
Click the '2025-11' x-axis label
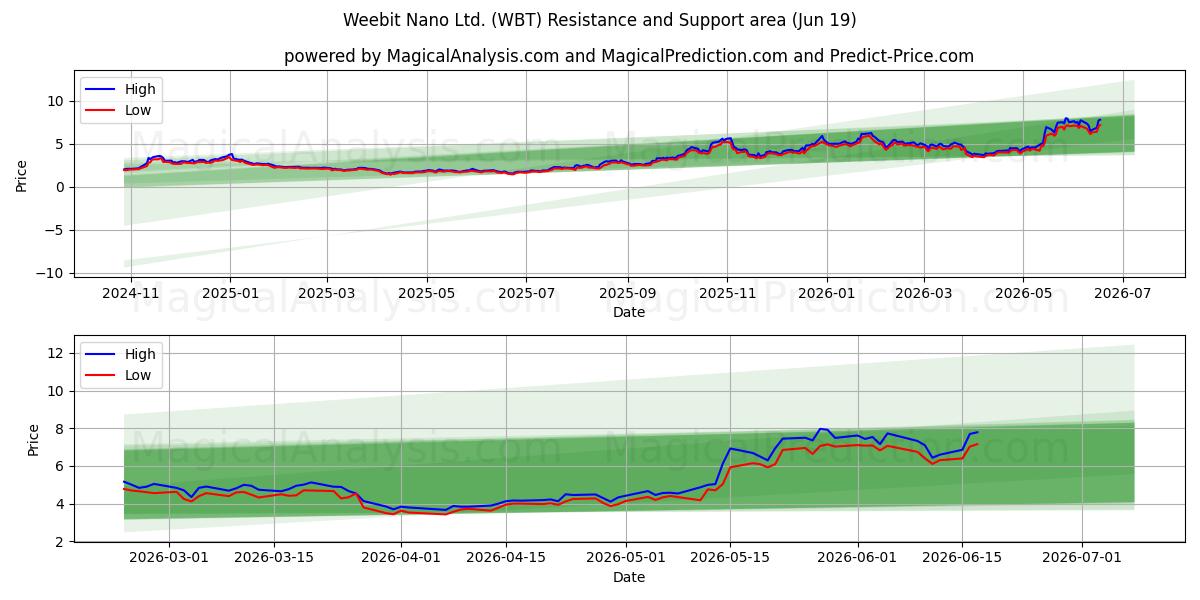click(x=727, y=295)
